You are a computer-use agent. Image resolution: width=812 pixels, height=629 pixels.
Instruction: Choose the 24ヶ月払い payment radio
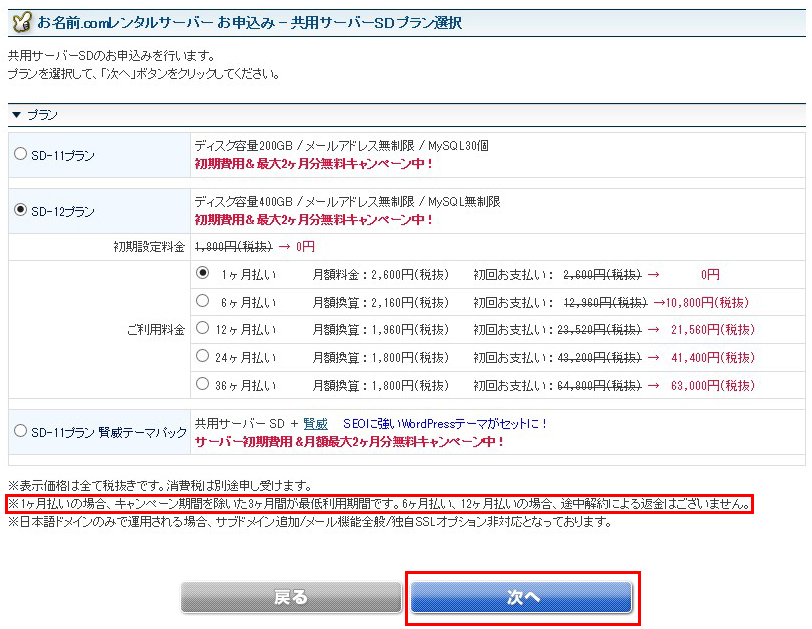(x=203, y=355)
